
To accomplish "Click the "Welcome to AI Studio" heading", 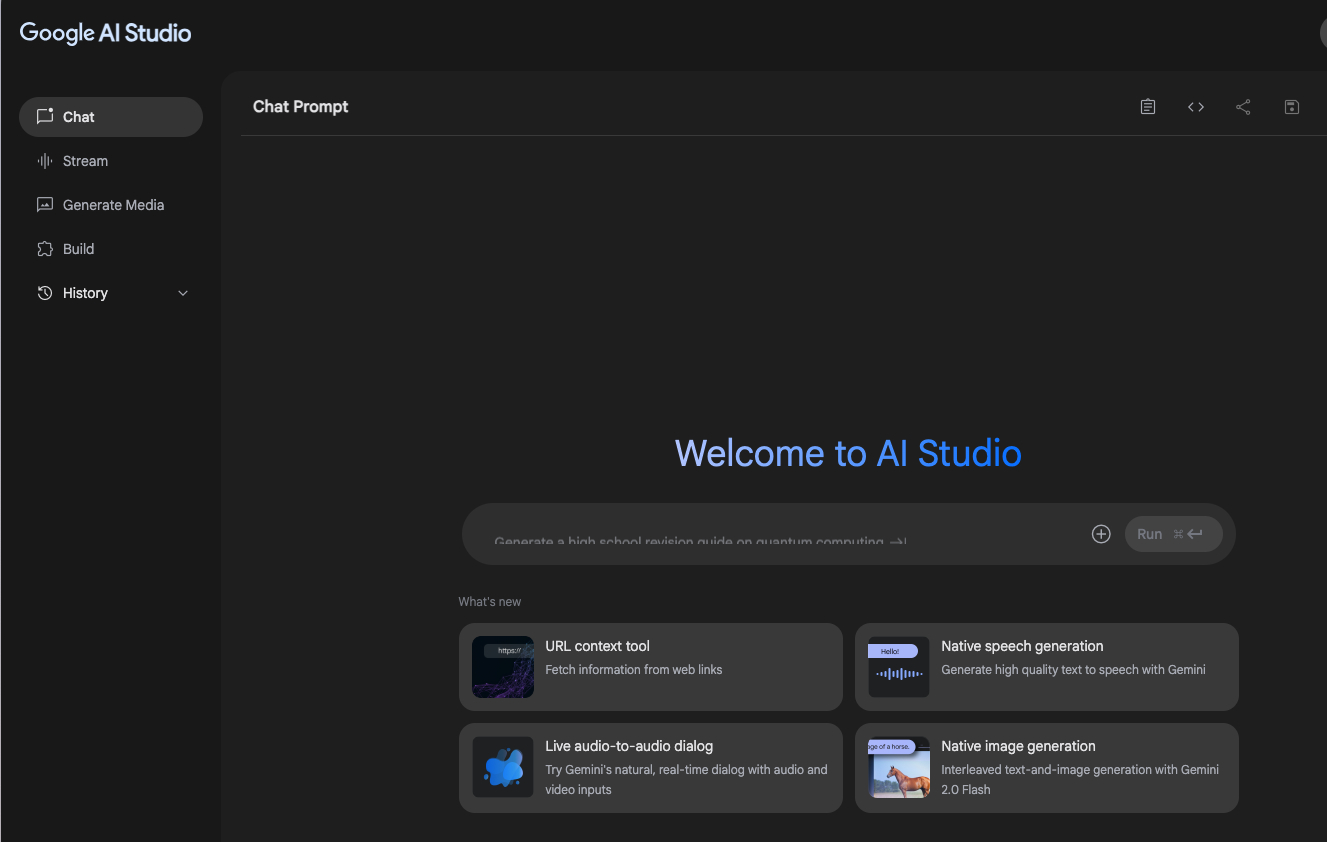I will [848, 453].
